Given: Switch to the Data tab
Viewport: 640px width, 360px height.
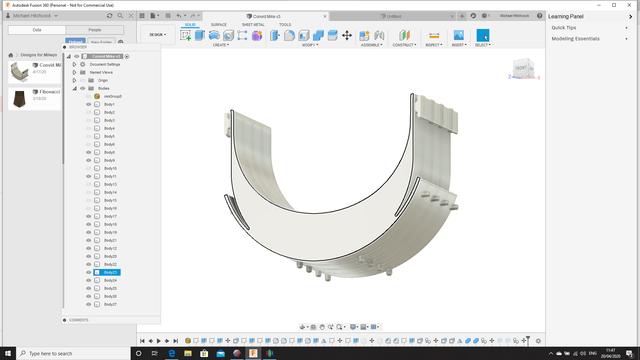Looking at the screenshot, I should (x=37, y=30).
